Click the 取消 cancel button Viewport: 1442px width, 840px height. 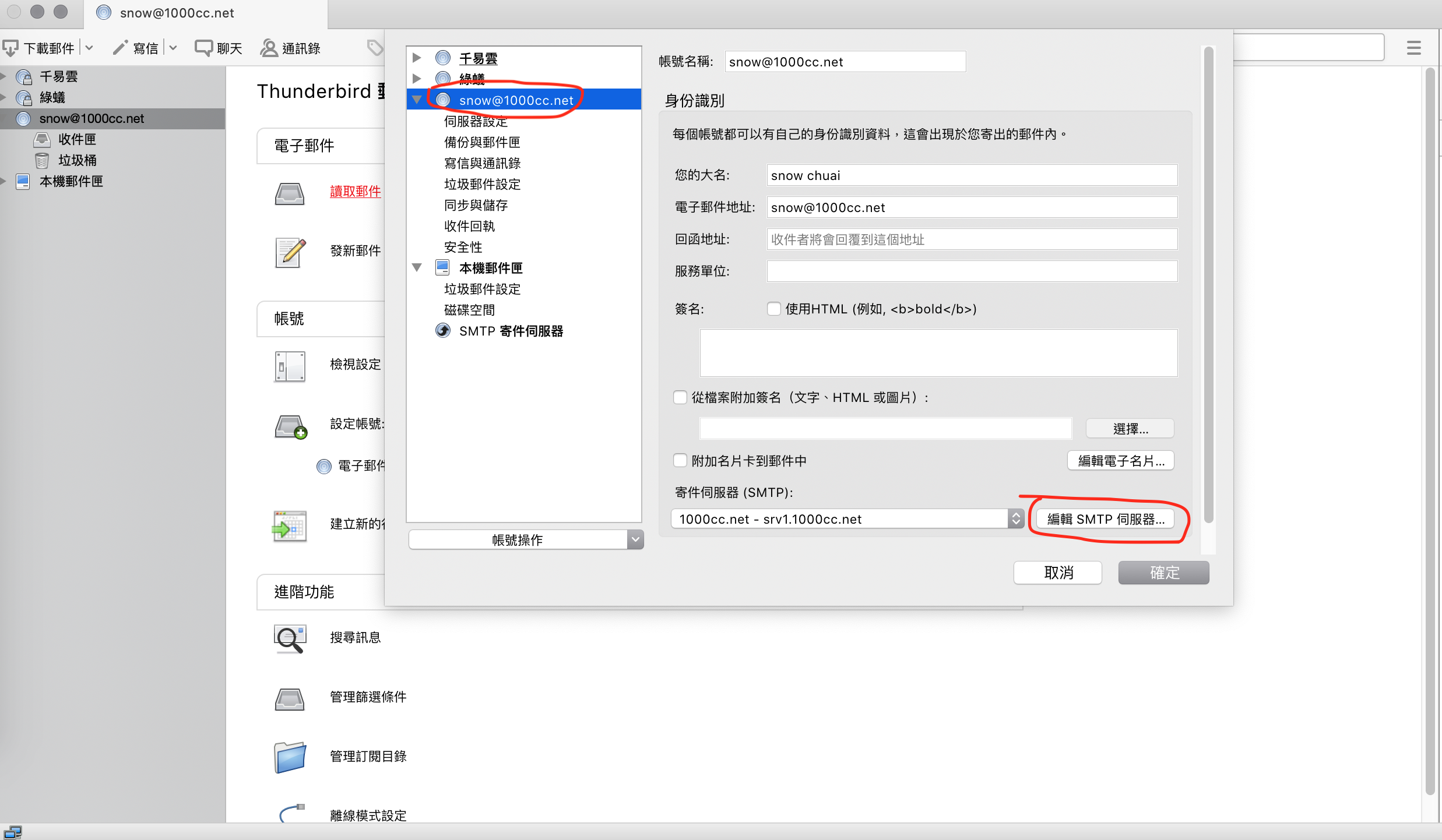(x=1058, y=573)
